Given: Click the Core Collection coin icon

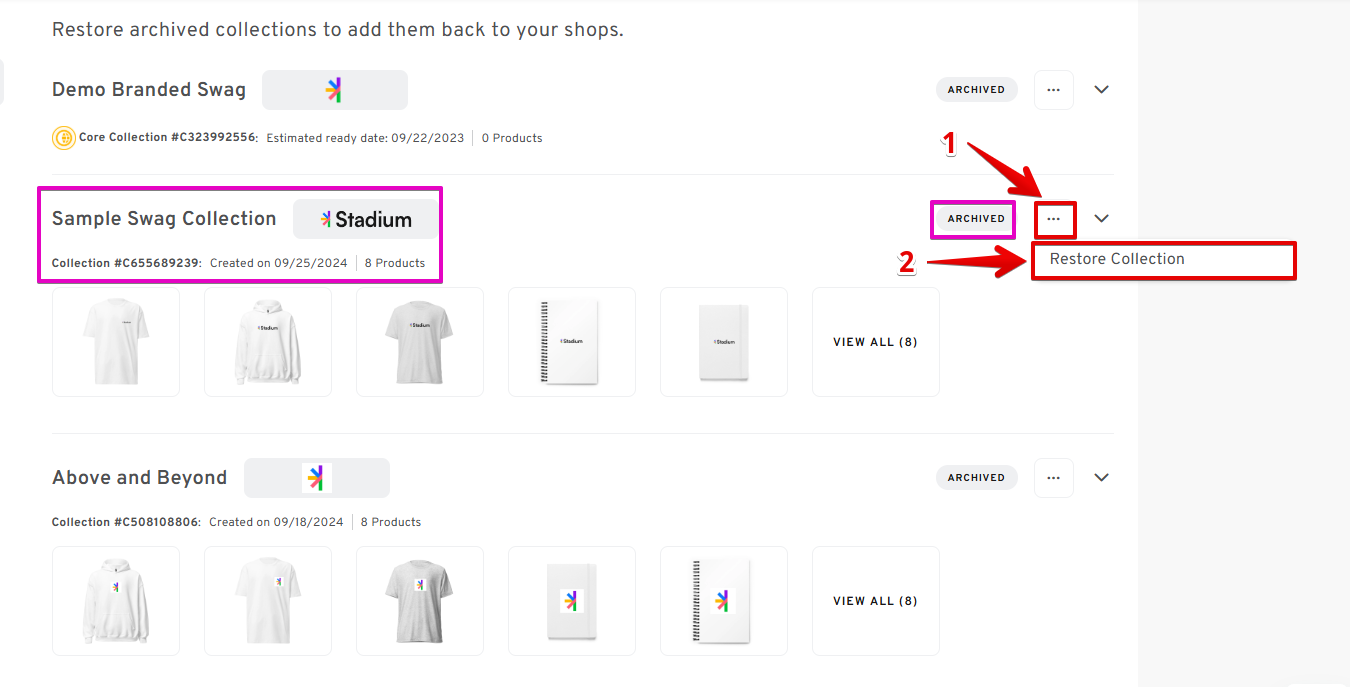Looking at the screenshot, I should click(63, 138).
